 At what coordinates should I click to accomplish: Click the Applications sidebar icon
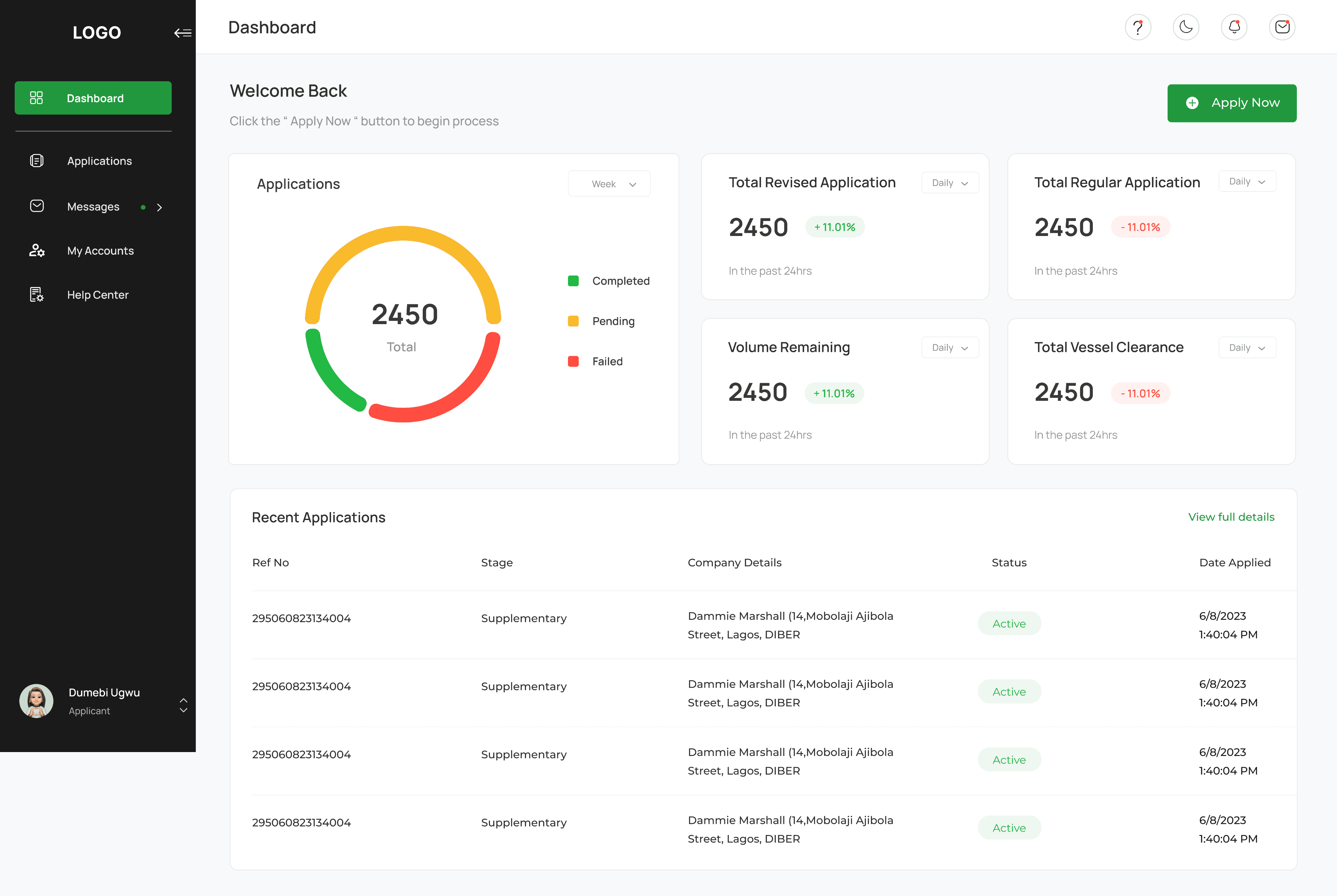point(37,161)
